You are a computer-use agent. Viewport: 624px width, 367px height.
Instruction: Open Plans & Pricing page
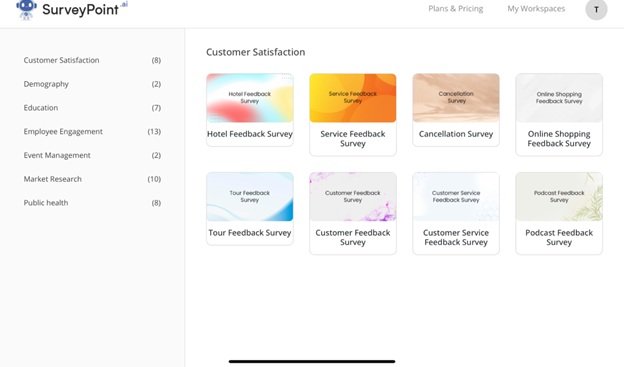point(456,9)
